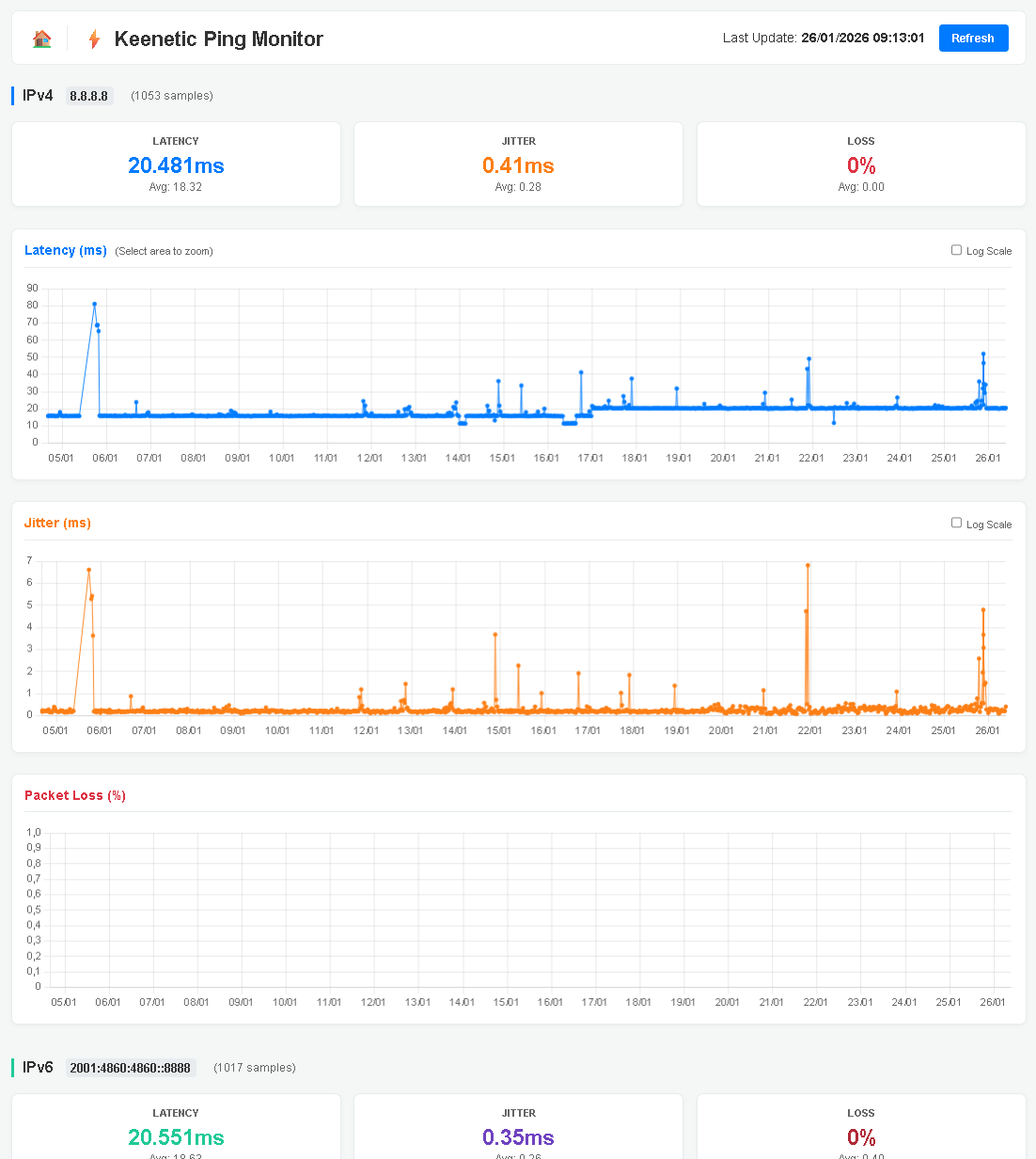Image resolution: width=1036 pixels, height=1159 pixels.
Task: Click the IPv6 latency value 20.551ms
Action: coord(176,1137)
